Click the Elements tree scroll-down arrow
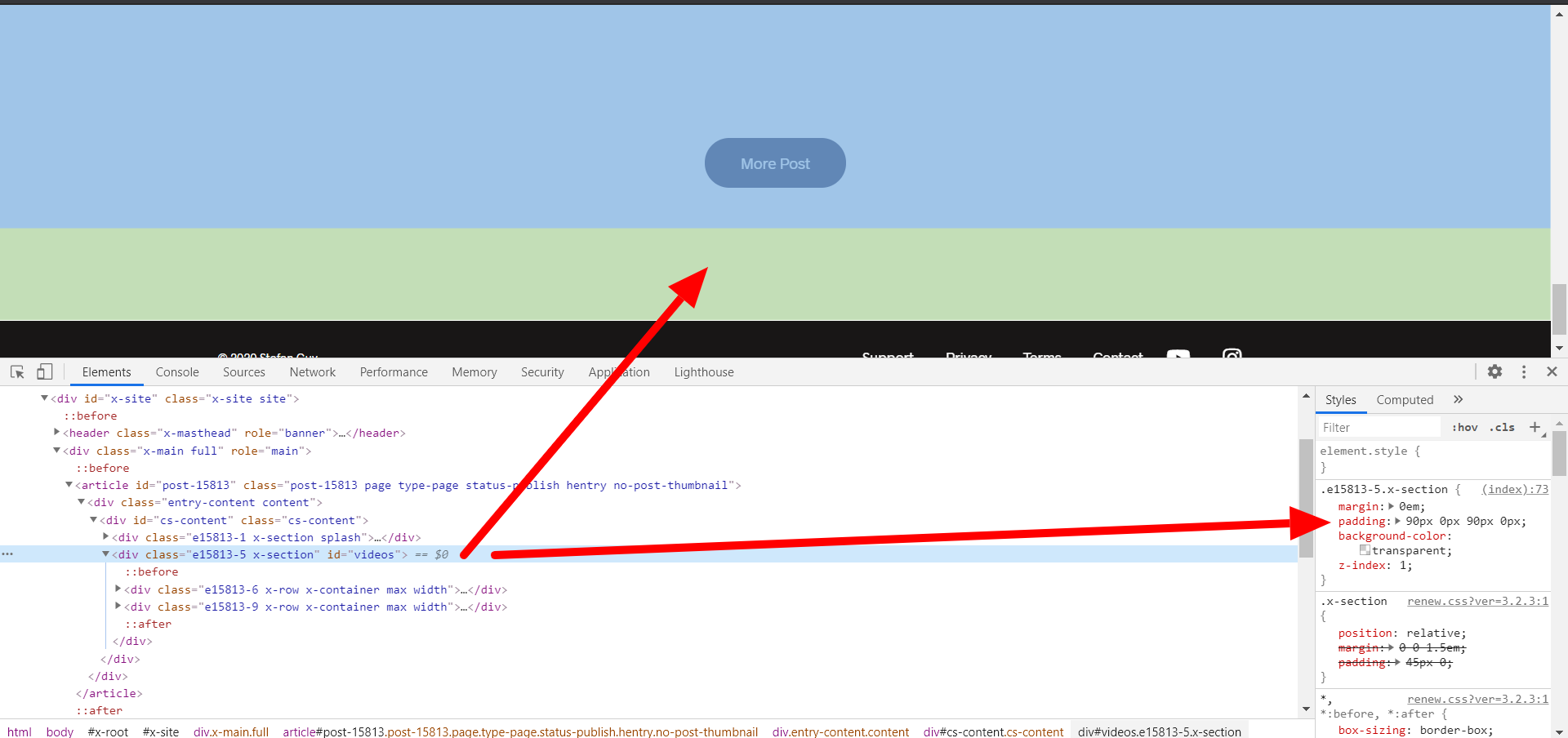The height and width of the screenshot is (738, 1568). pyautogui.click(x=1306, y=709)
